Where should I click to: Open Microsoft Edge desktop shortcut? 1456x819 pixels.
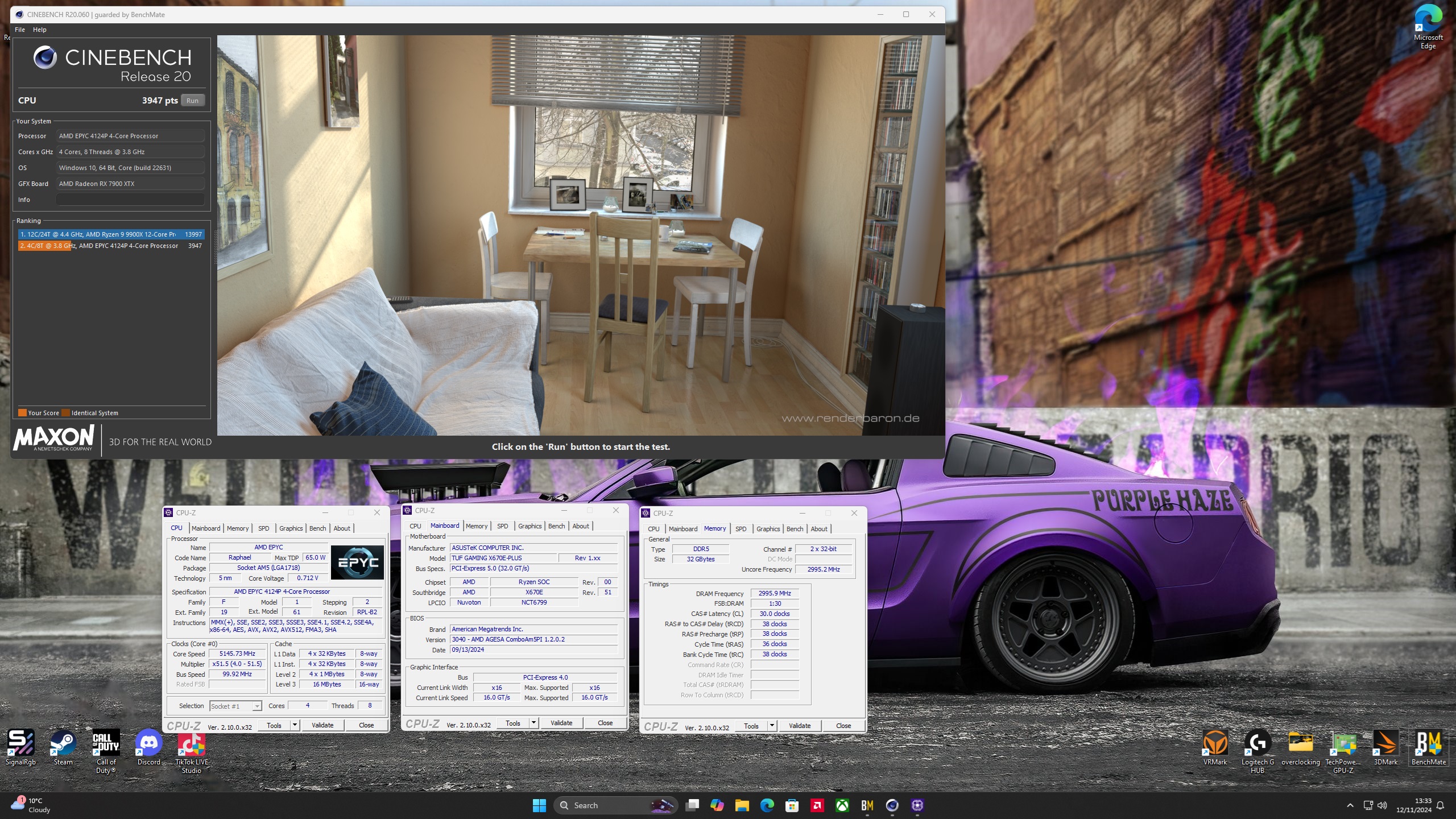[1428, 27]
